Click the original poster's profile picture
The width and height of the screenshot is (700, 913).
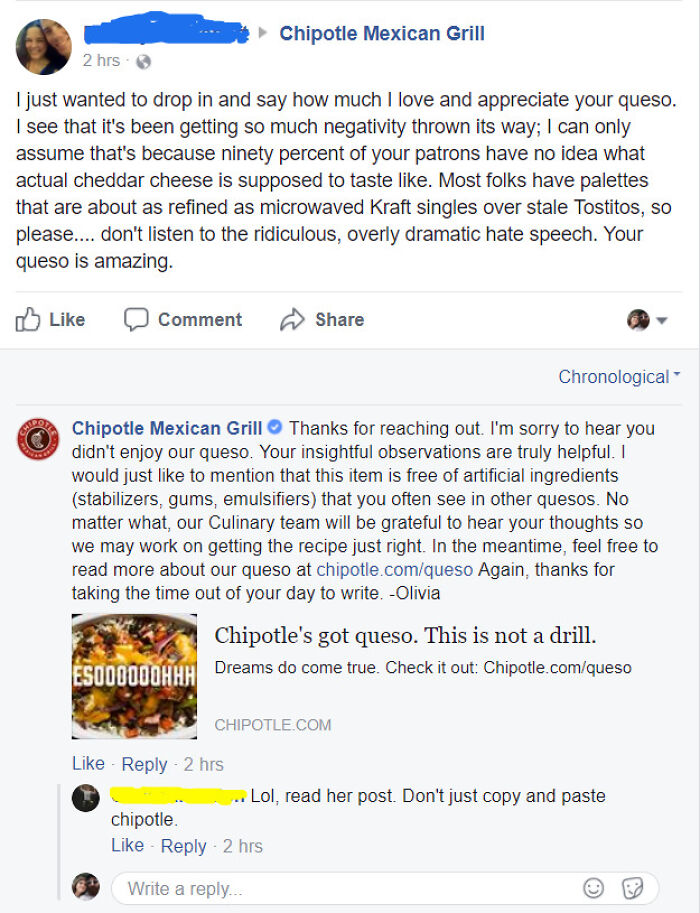click(42, 46)
